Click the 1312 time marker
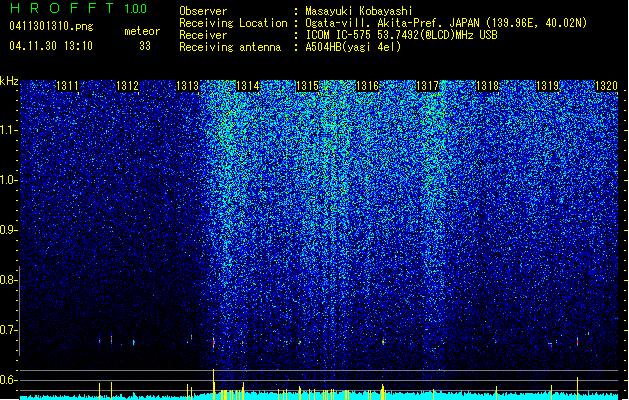629x400 pixels. pos(127,86)
